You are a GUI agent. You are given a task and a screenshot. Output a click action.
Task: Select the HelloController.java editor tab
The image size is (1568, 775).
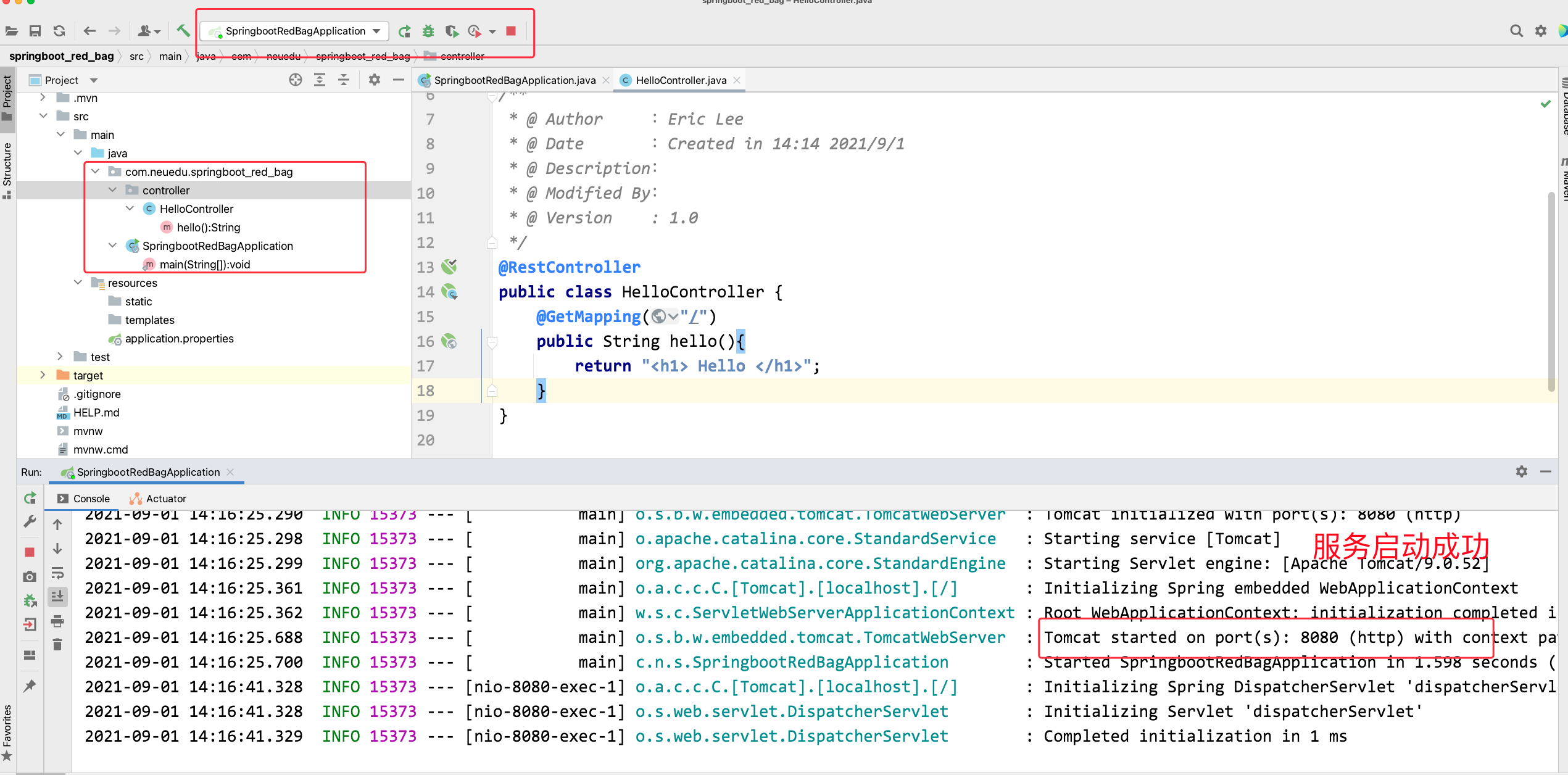[681, 80]
